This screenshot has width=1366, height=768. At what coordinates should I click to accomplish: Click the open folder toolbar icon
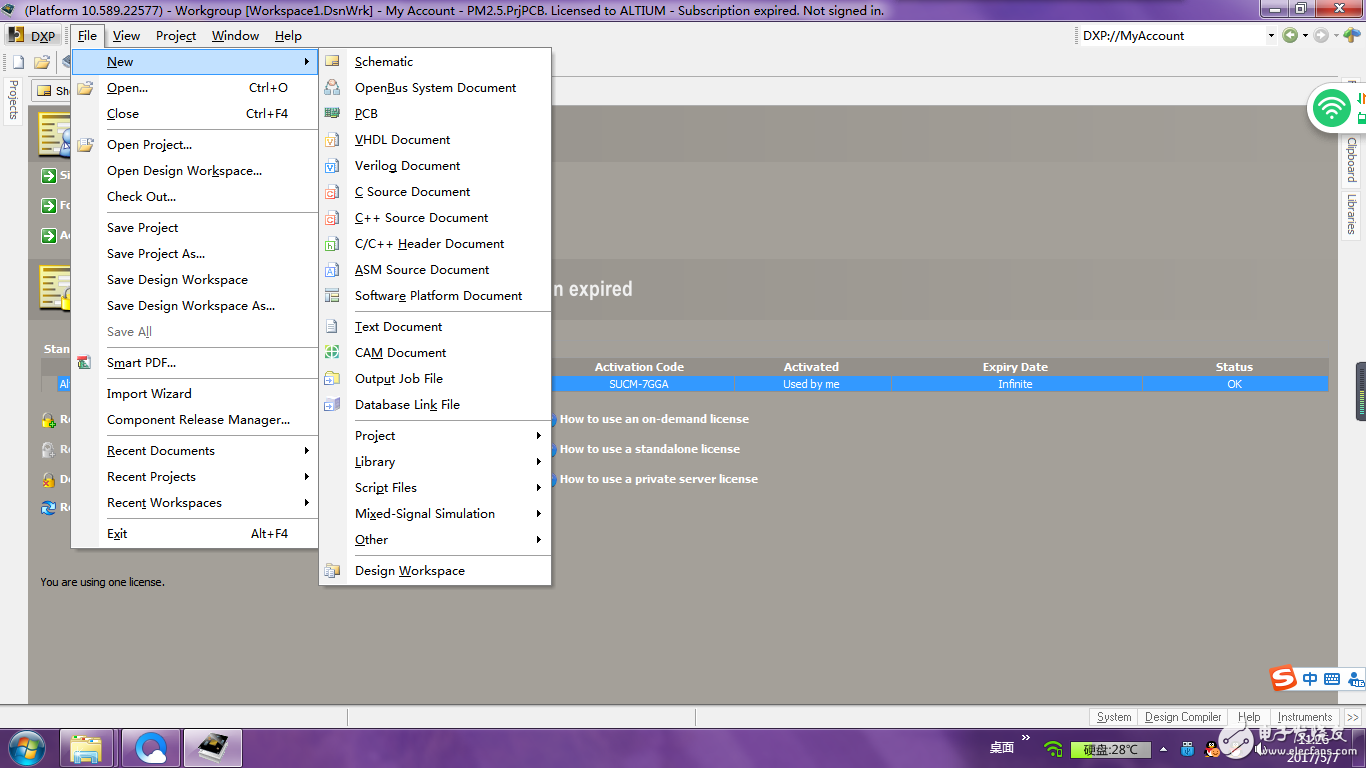click(x=42, y=62)
